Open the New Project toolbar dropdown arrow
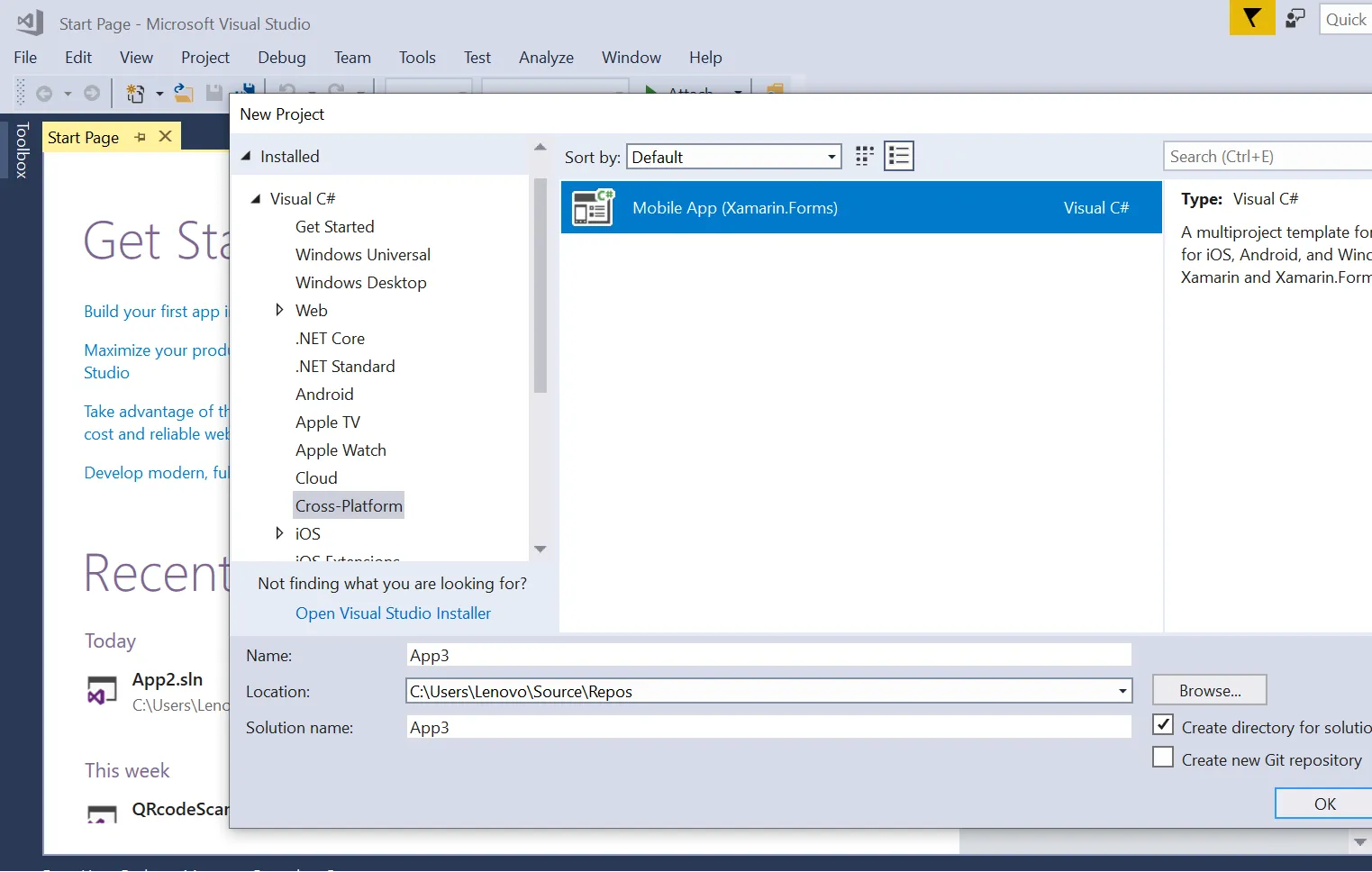Viewport: 1372px width, 872px height. (159, 94)
